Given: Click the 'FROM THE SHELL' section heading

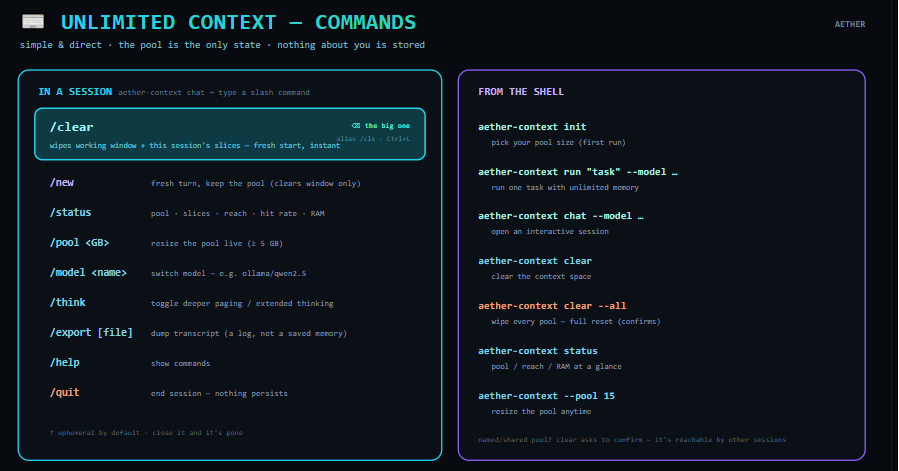Looking at the screenshot, I should 521,92.
